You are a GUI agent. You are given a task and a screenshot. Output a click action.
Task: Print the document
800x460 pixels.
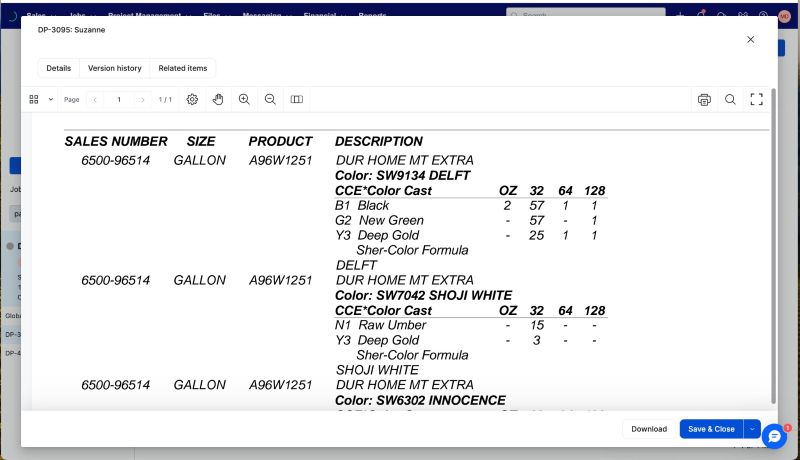coord(704,99)
